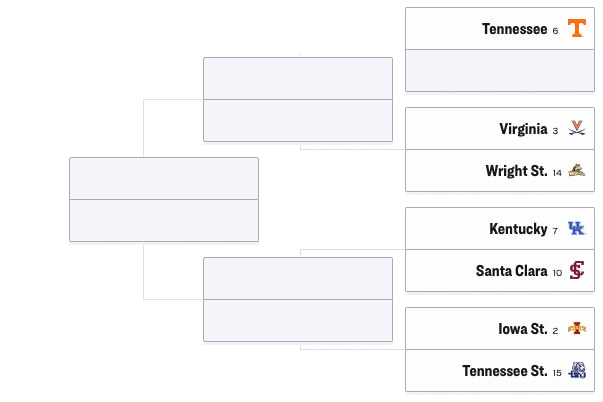603x402 pixels.
Task: Click the Tennessee St. team logo
Action: (576, 371)
